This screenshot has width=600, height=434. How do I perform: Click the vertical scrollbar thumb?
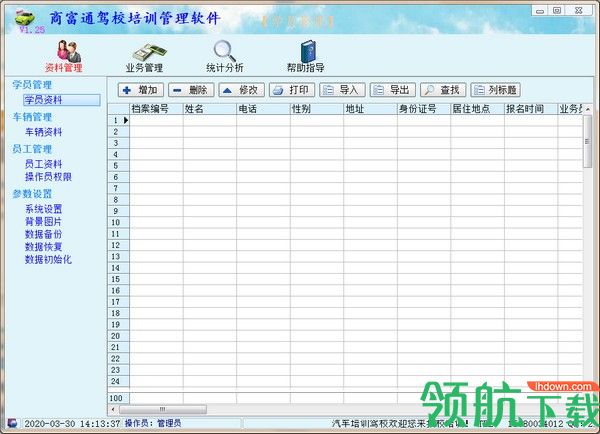[x=587, y=141]
